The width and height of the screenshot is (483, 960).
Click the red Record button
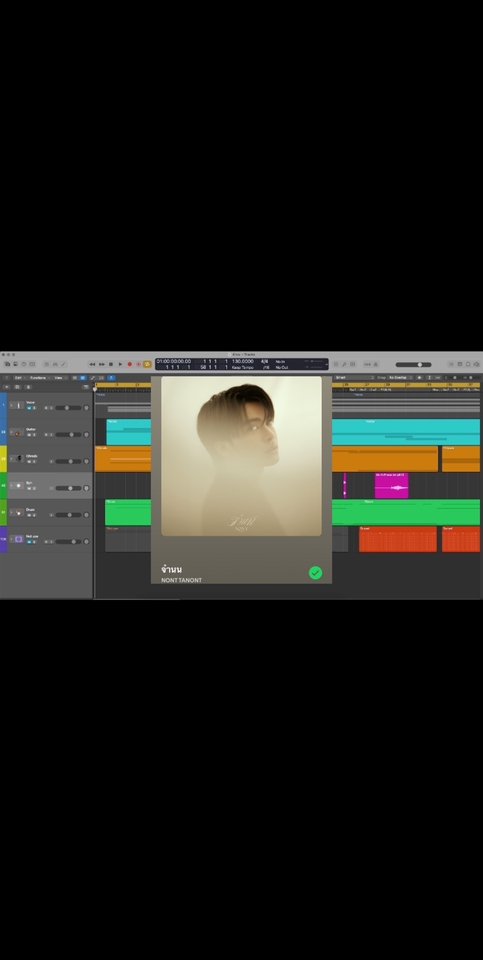tap(129, 364)
